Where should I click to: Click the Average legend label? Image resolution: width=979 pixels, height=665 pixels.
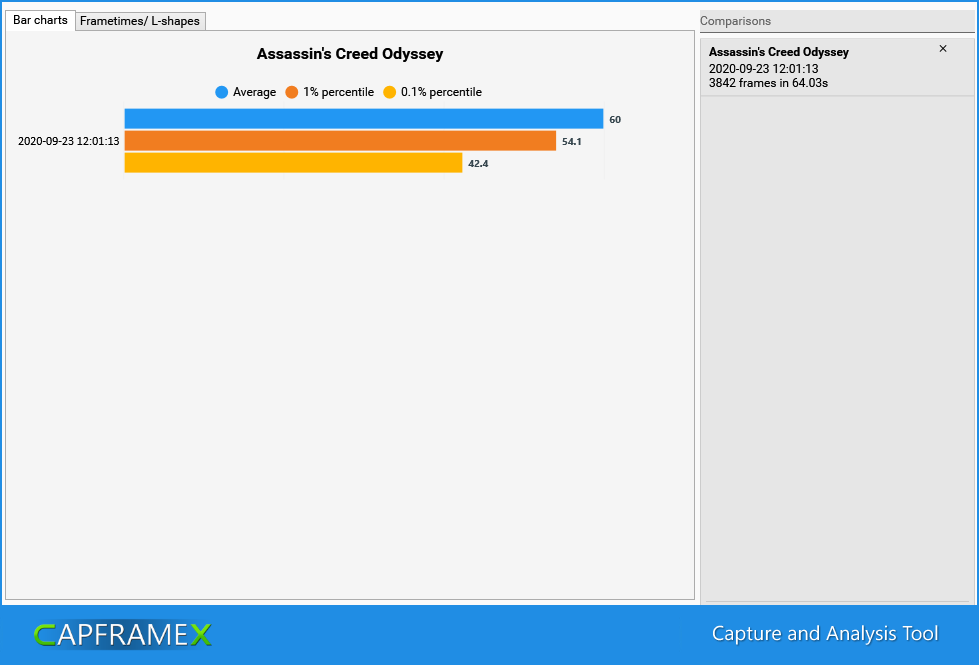click(254, 92)
